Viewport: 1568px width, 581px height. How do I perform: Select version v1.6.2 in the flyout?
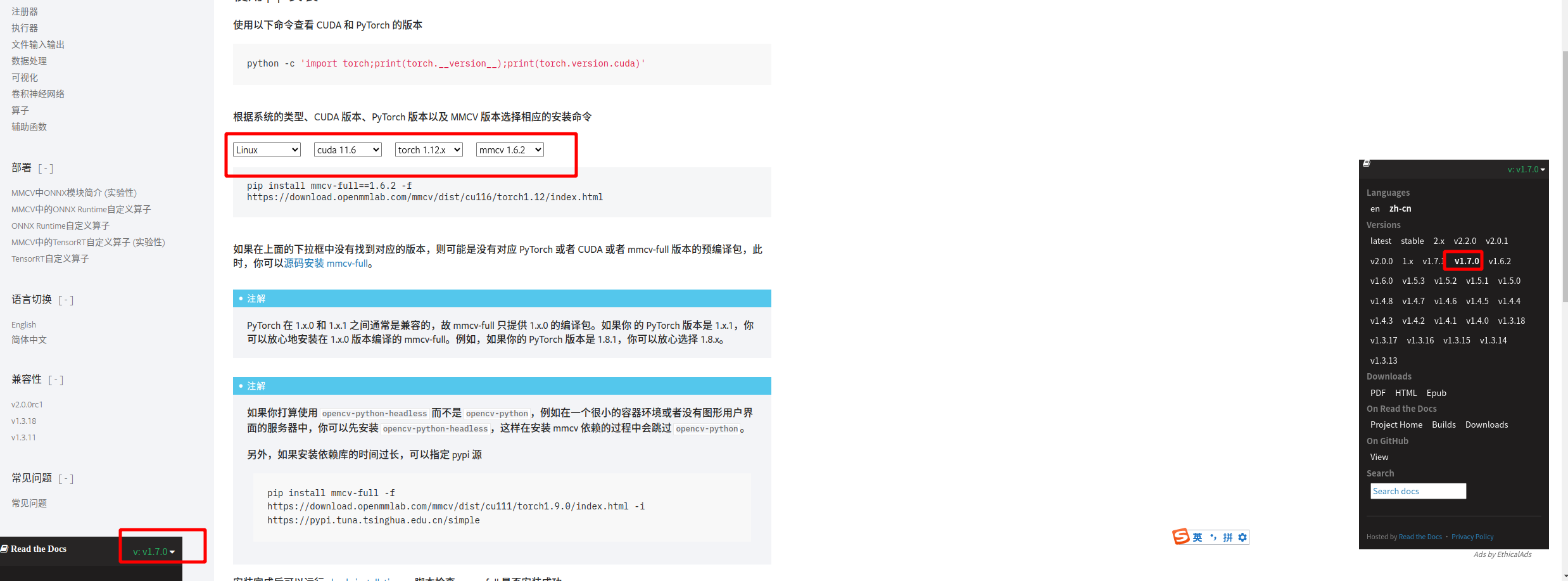[x=1500, y=261]
